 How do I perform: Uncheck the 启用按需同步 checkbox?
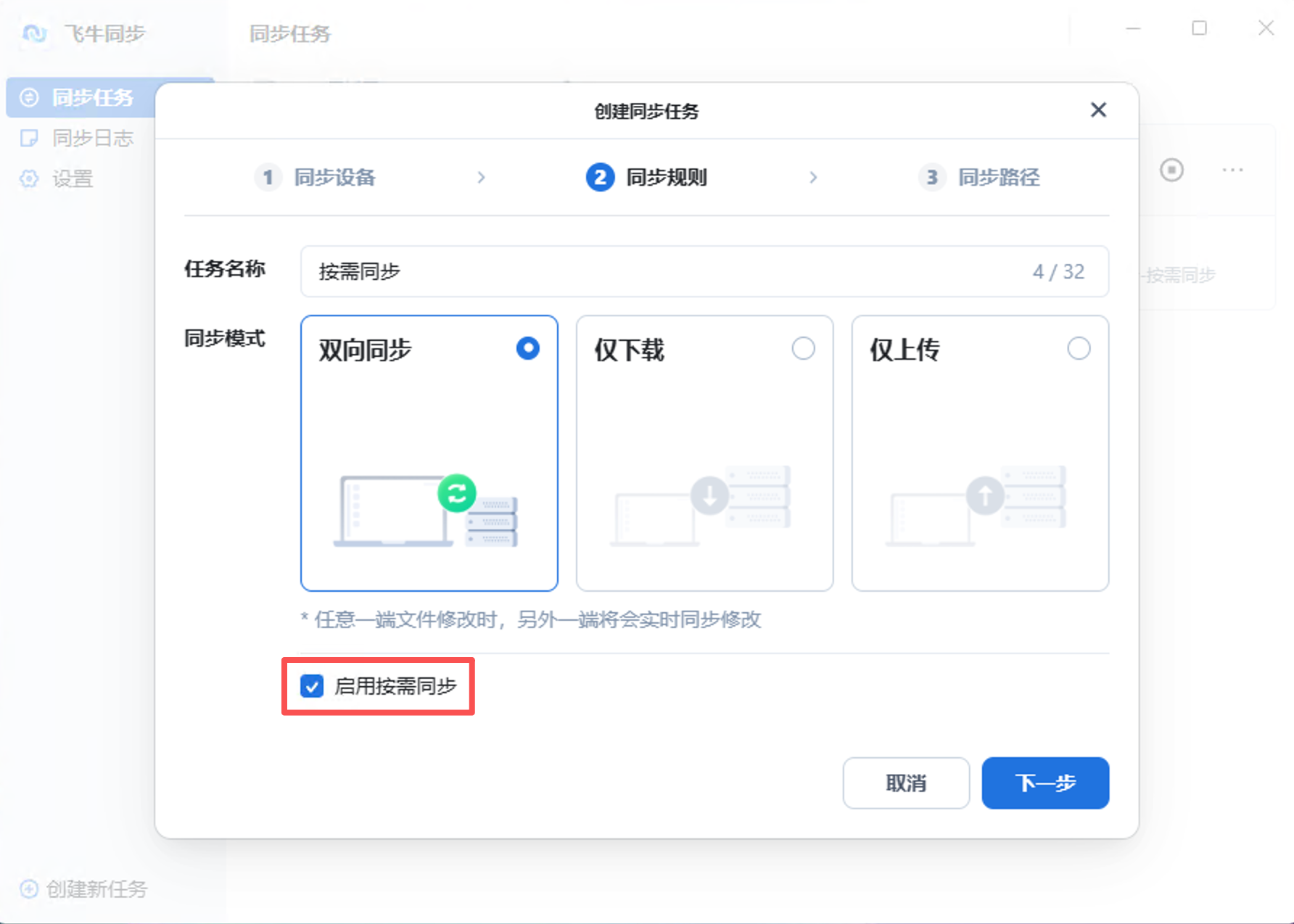[312, 686]
